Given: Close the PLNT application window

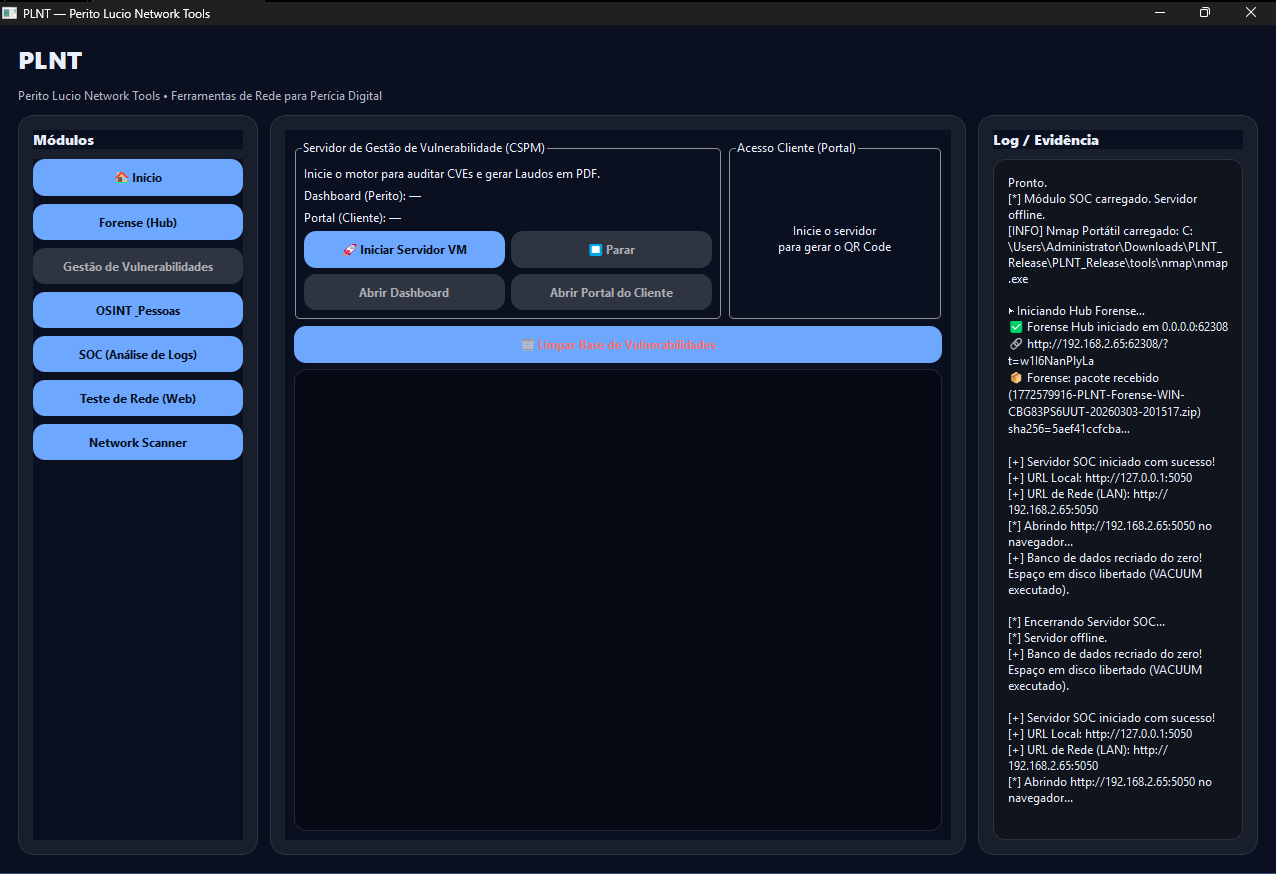Looking at the screenshot, I should click(x=1250, y=13).
